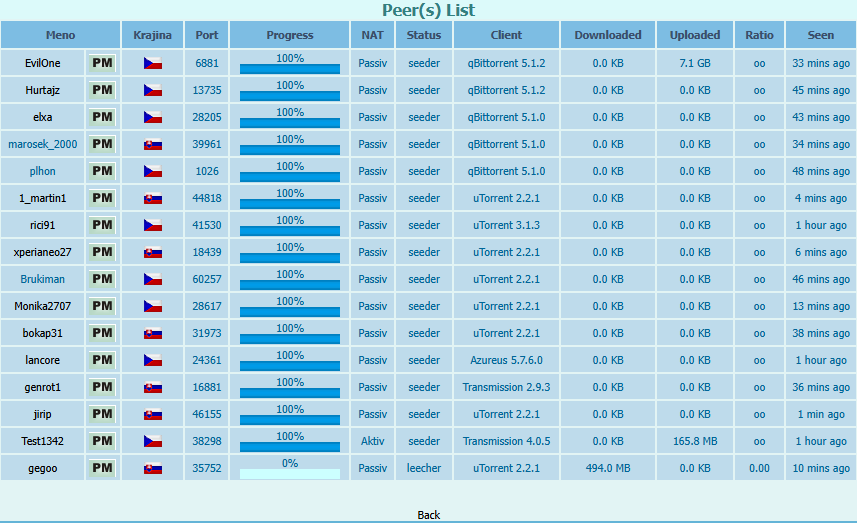The image size is (857, 523).
Task: Click the '1 min ago' seen value
Action: 821,414
